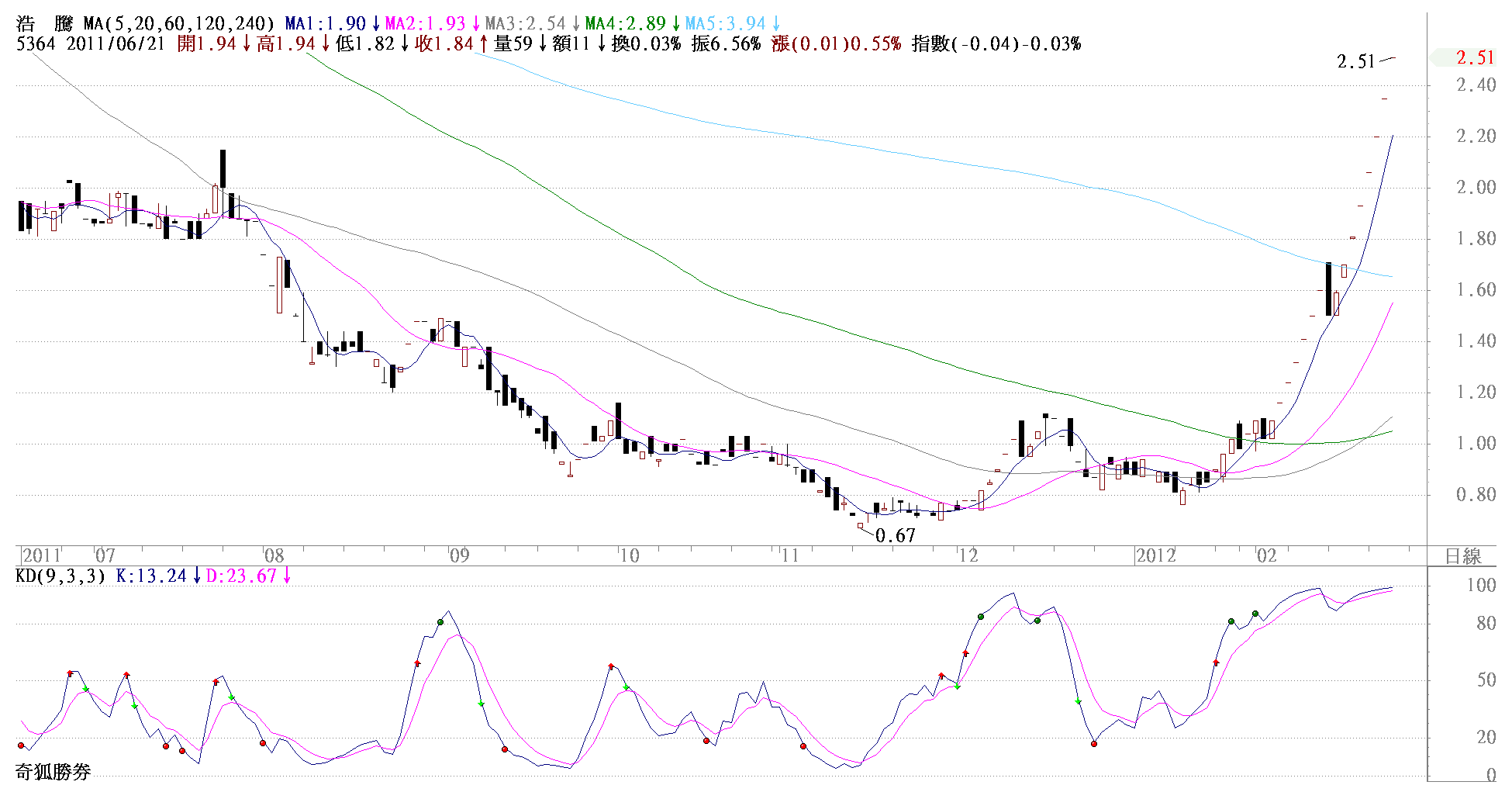Click the stock code 5364
Image resolution: width=1512 pixels, height=799 pixels.
pyautogui.click(x=36, y=44)
